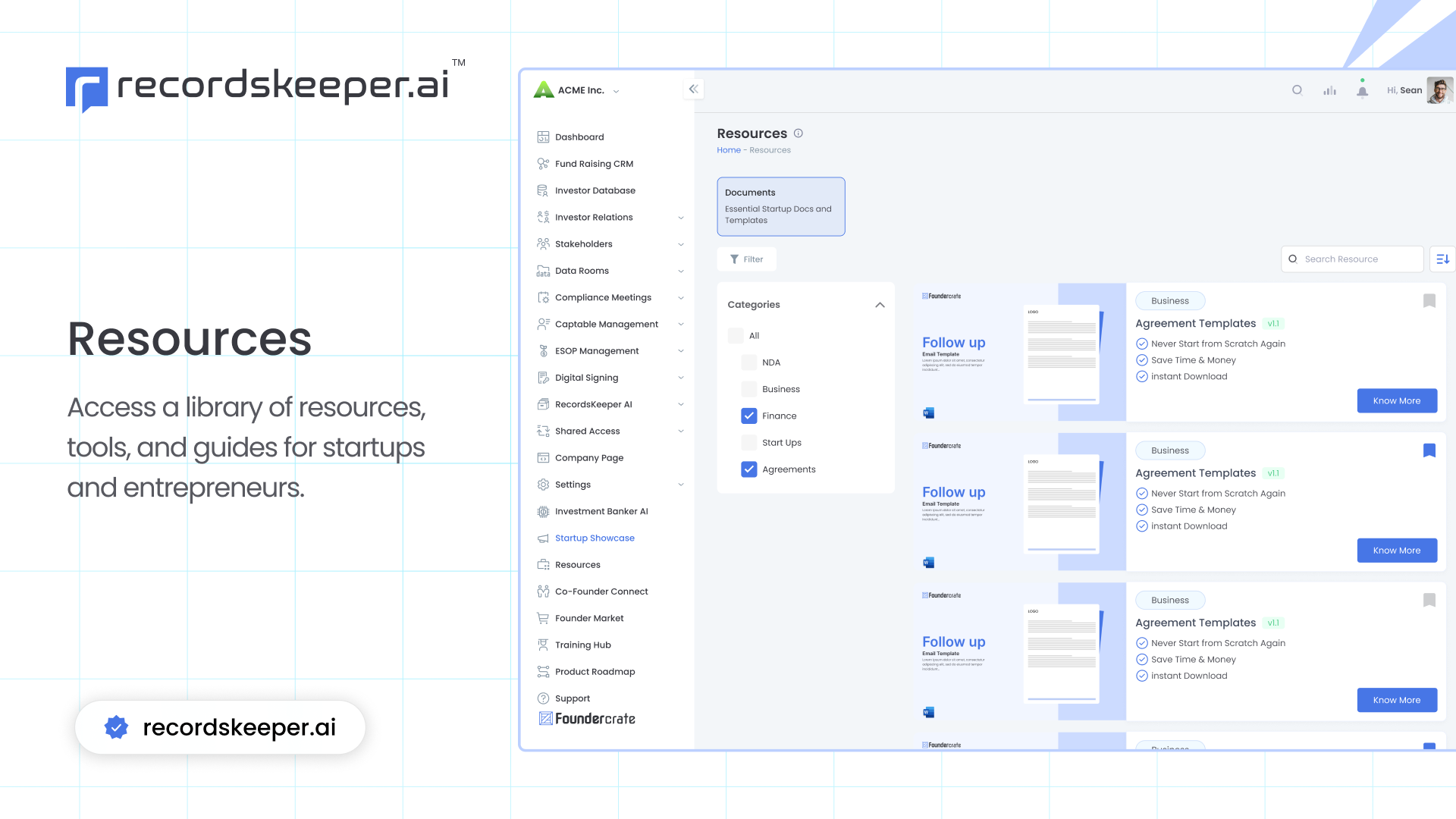The width and height of the screenshot is (1456, 819).
Task: Expand the ESOP Management submenu
Action: pos(681,351)
